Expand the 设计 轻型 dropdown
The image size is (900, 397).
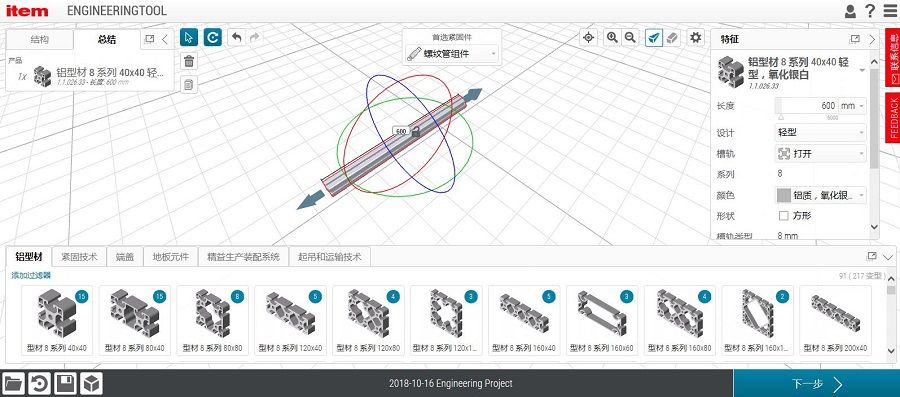(821, 133)
